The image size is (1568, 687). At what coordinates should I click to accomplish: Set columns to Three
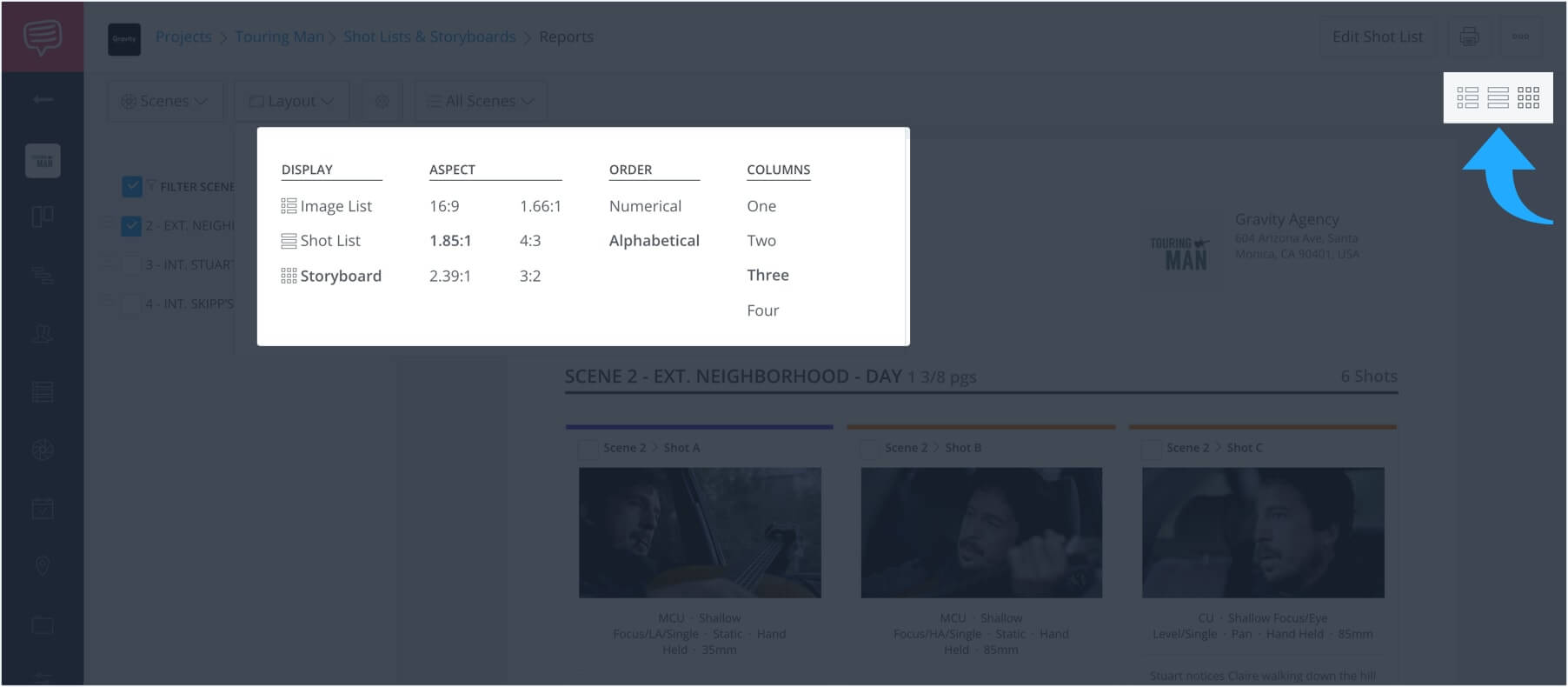click(768, 275)
